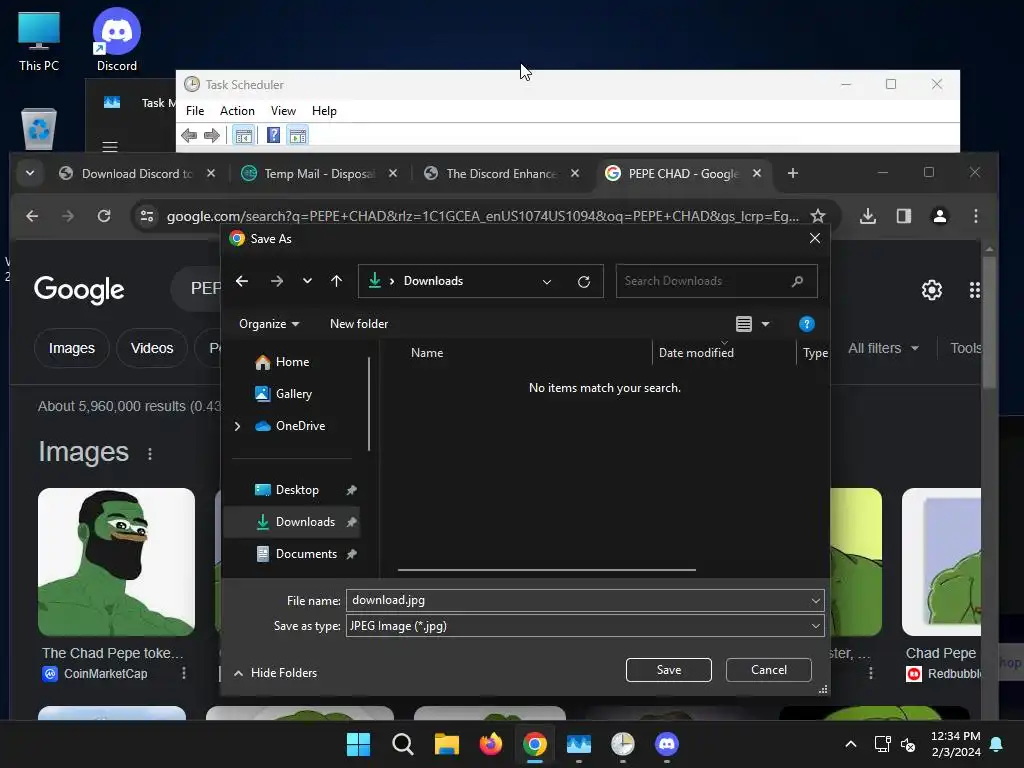Viewport: 1024px width, 768px height.
Task: Click the Save button
Action: point(669,670)
